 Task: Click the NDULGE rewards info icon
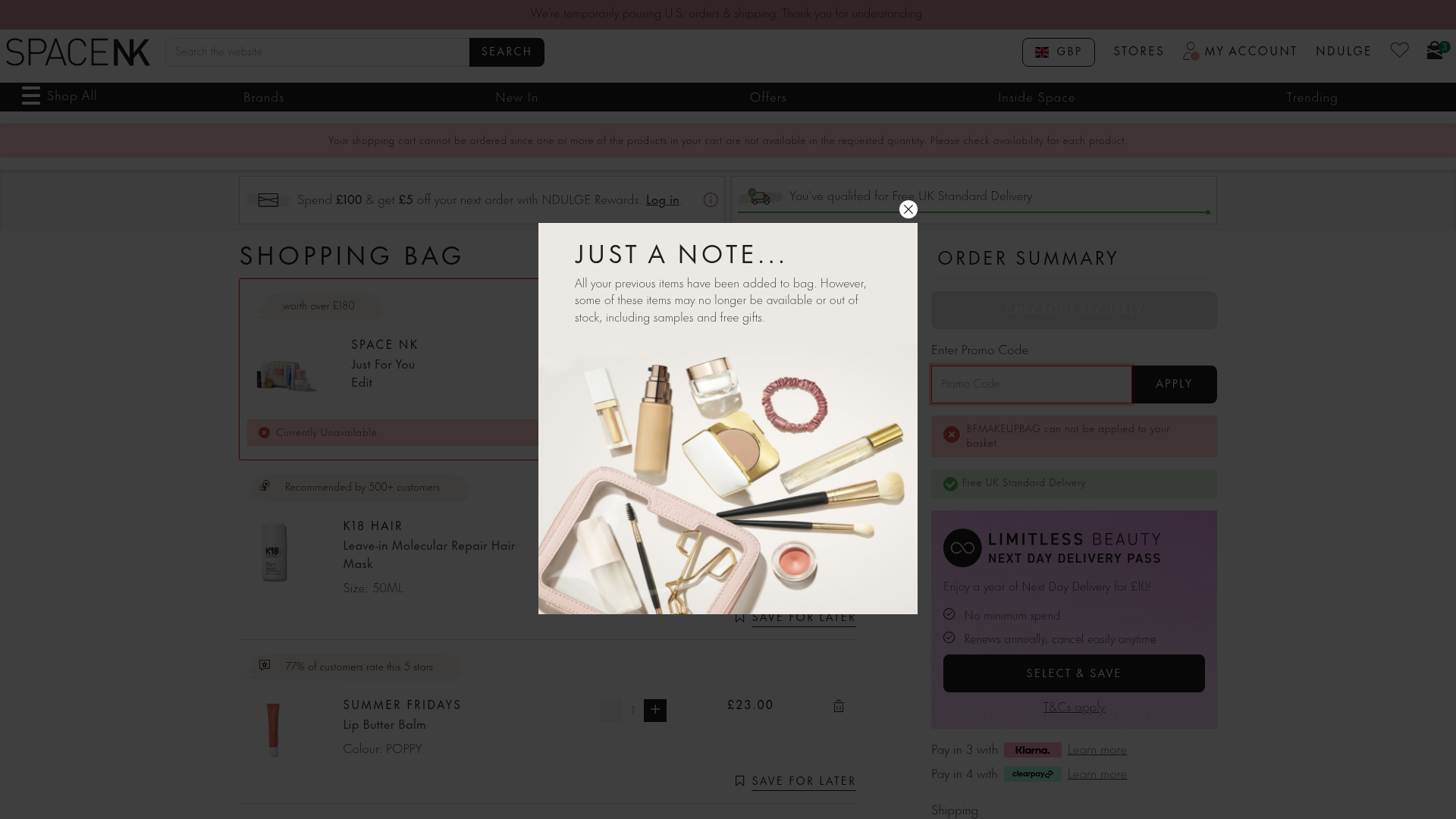coord(711,200)
